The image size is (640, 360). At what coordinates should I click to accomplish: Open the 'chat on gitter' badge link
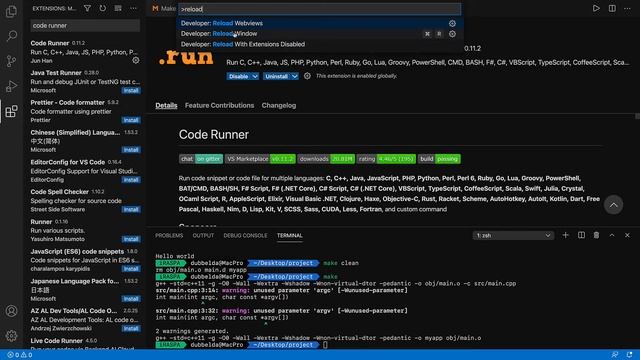pyautogui.click(x=201, y=159)
